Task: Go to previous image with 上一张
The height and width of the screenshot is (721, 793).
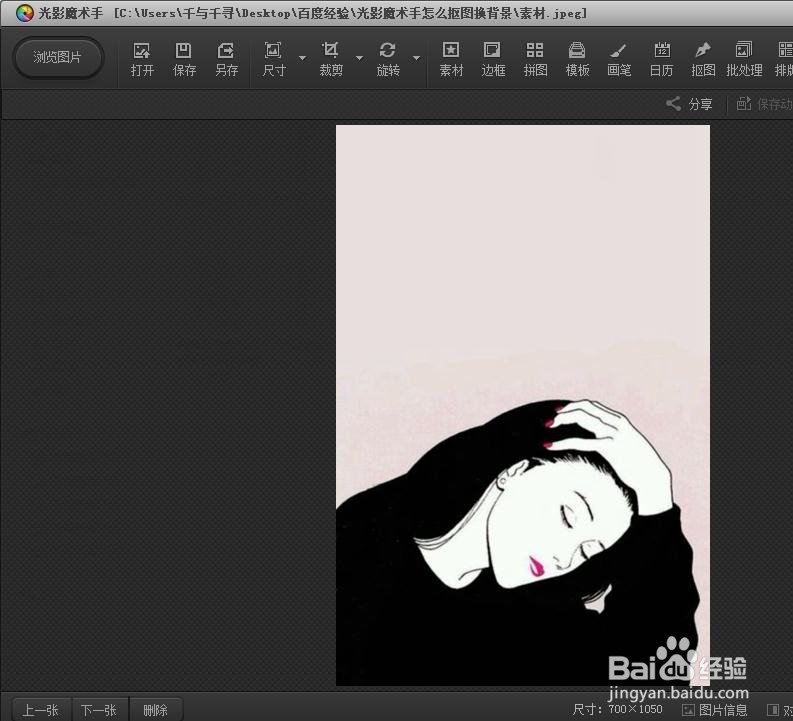Action: [x=40, y=709]
